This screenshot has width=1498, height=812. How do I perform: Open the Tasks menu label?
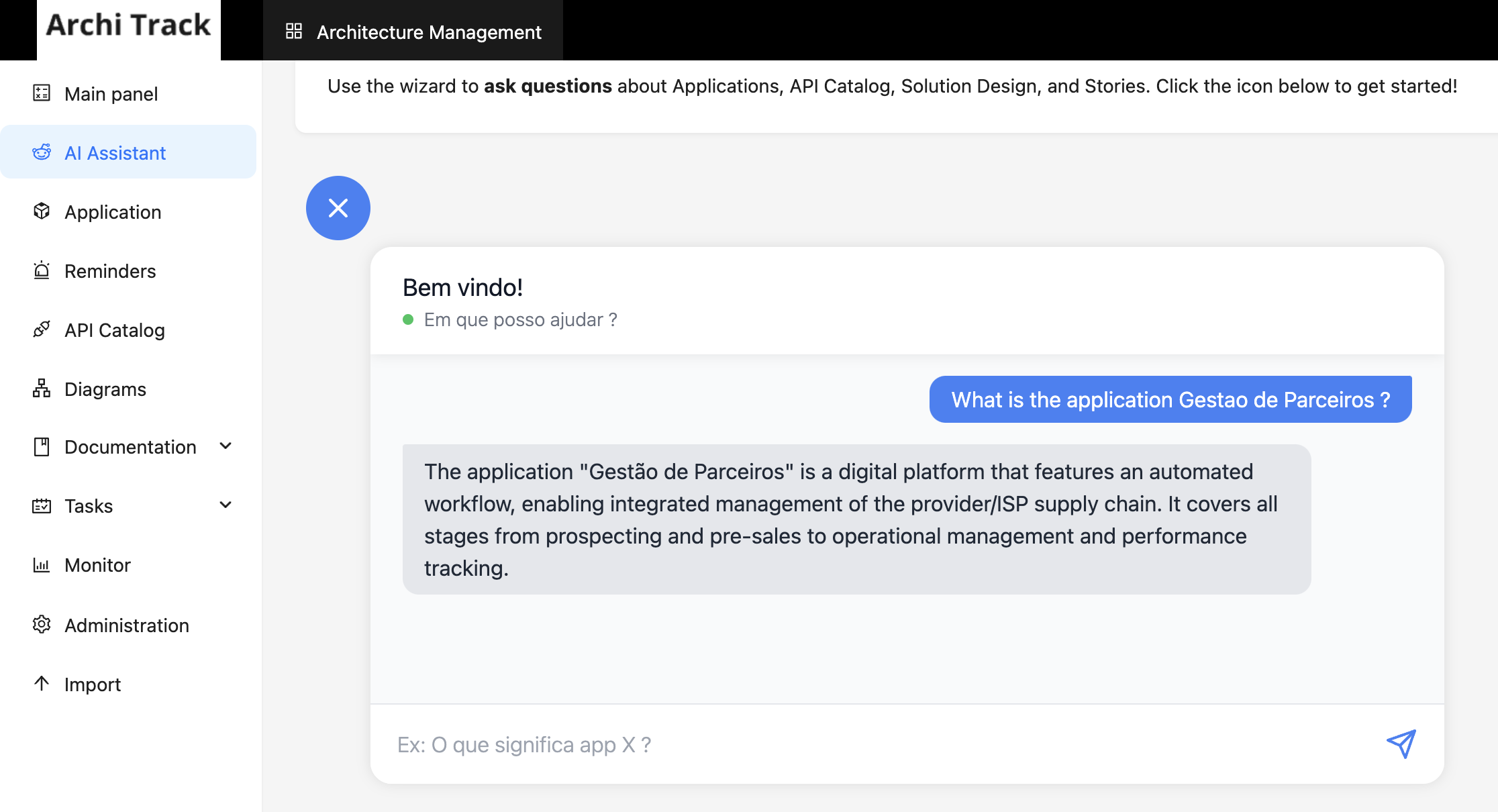(x=89, y=506)
